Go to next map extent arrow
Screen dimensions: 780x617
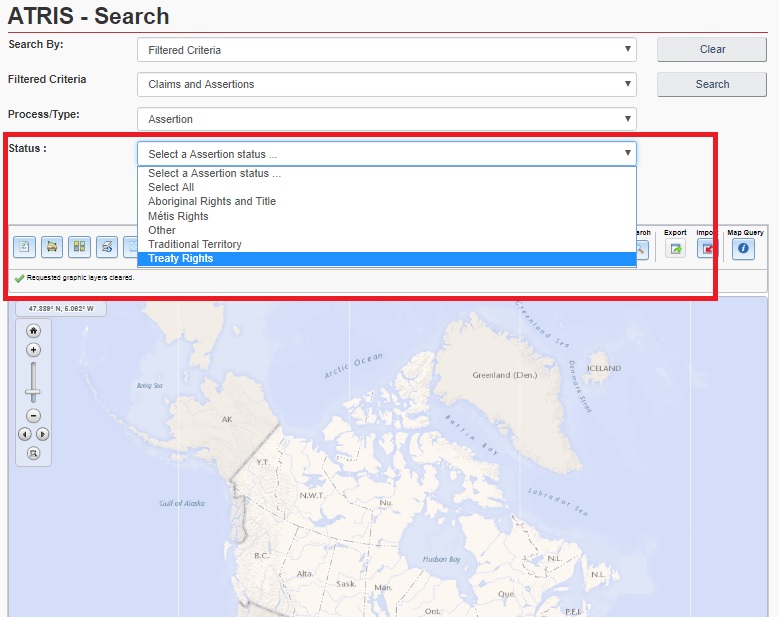coord(42,434)
